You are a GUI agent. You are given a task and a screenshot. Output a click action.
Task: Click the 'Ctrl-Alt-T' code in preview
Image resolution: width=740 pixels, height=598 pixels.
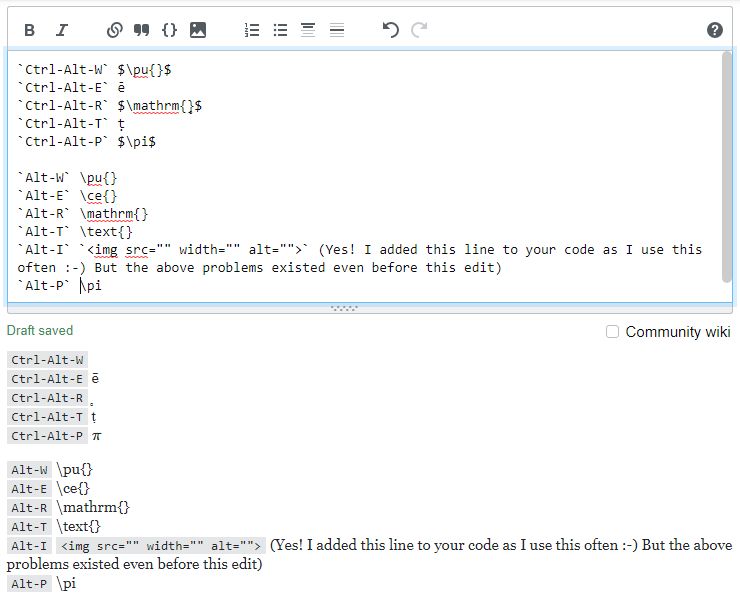[47, 417]
